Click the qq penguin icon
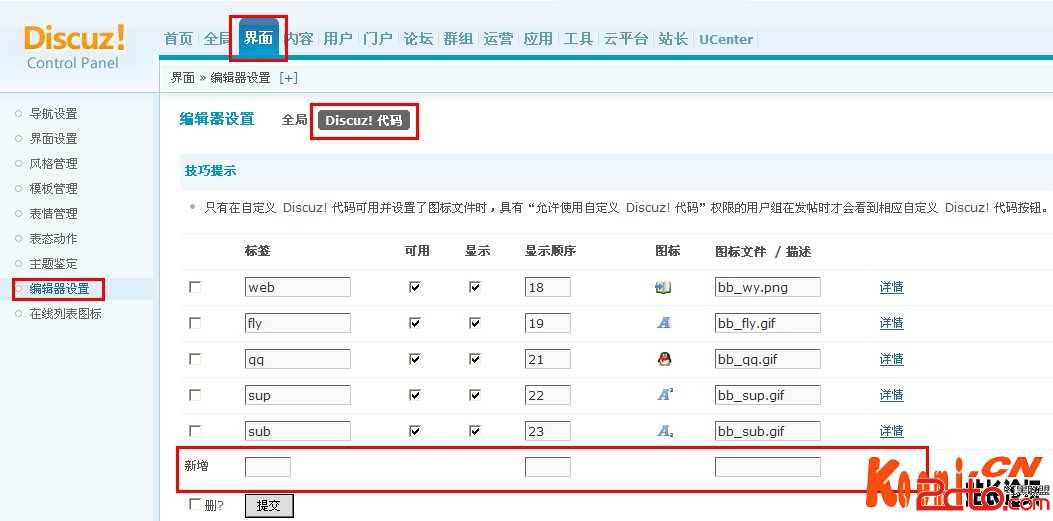Image resolution: width=1053 pixels, height=521 pixels. pyautogui.click(x=663, y=359)
